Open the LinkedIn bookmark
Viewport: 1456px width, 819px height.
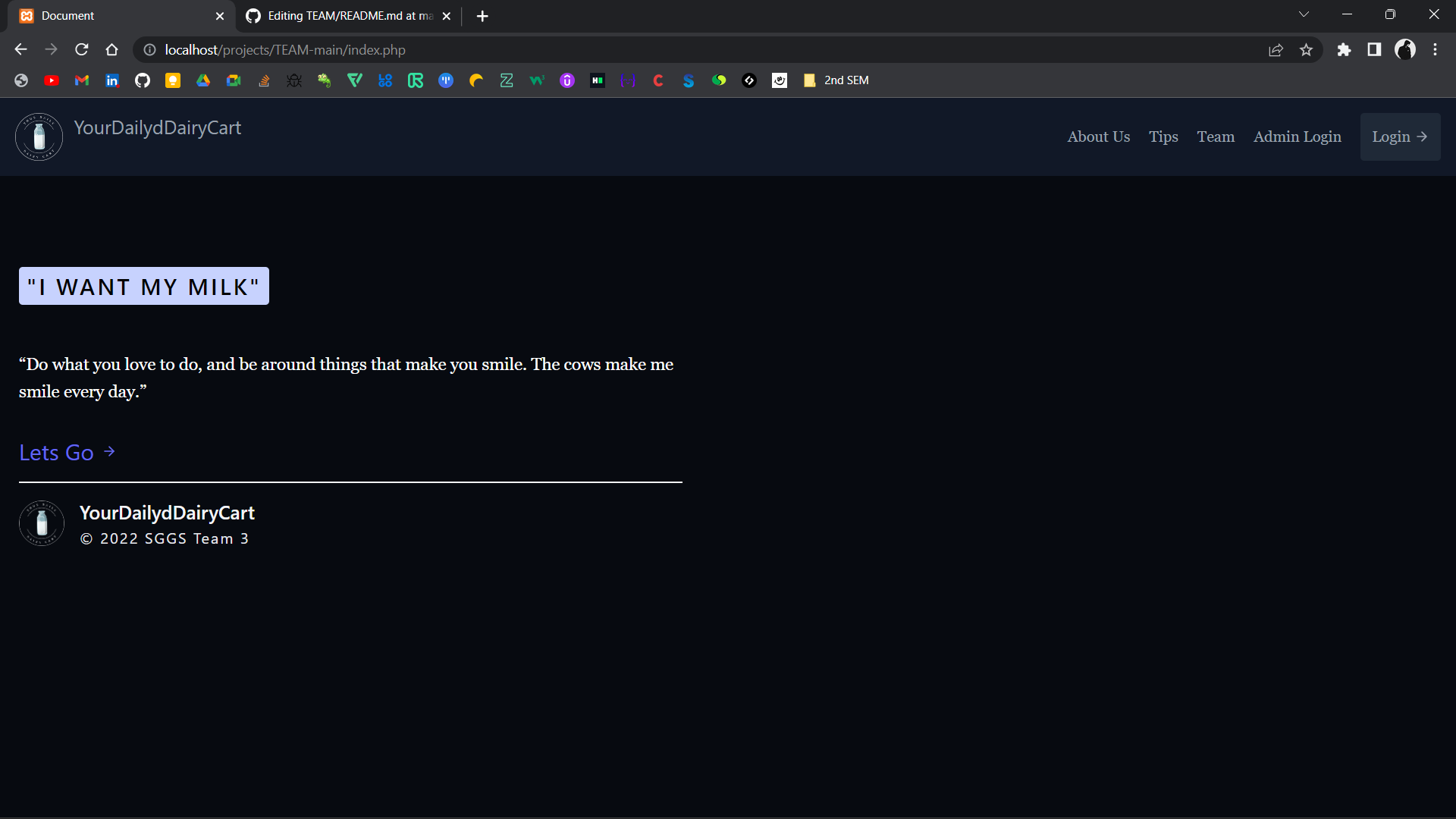click(112, 80)
